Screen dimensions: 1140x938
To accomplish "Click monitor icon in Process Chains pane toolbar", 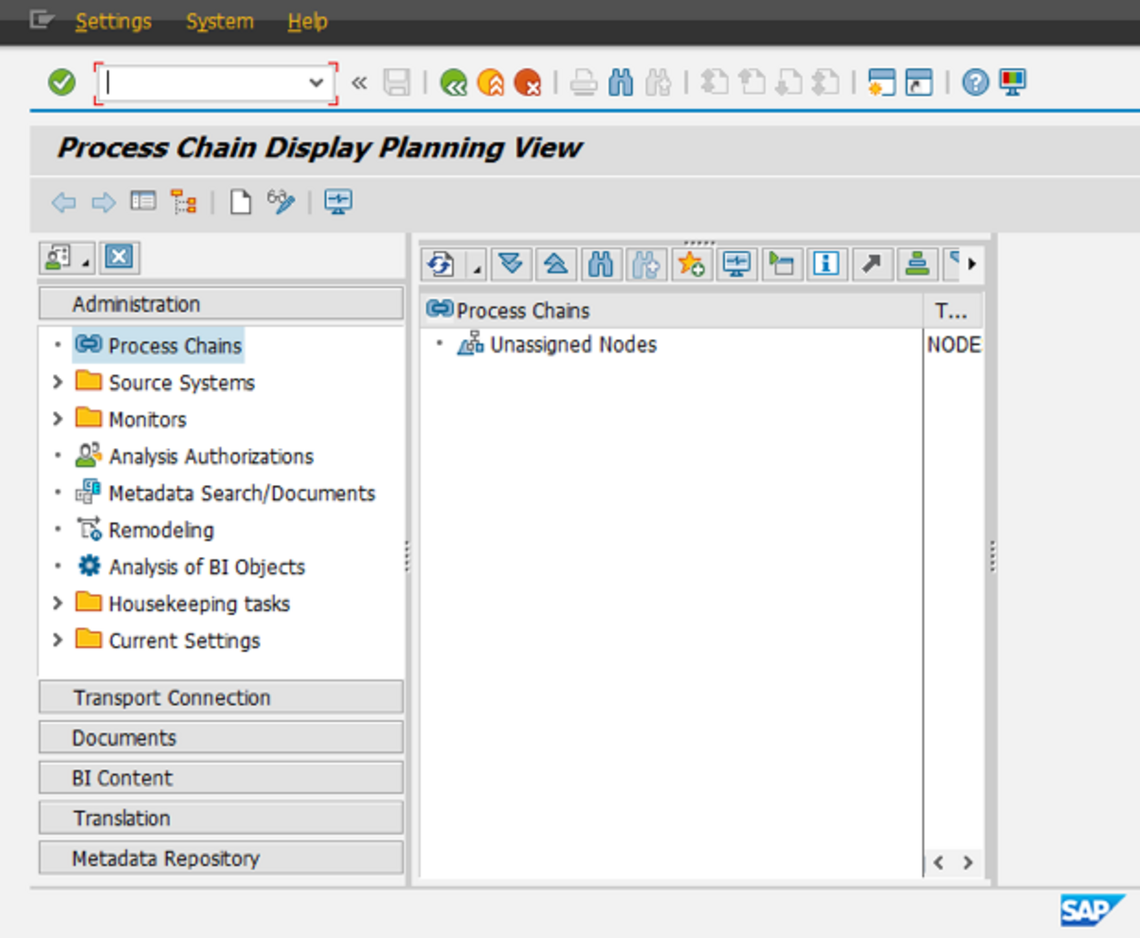I will 736,264.
